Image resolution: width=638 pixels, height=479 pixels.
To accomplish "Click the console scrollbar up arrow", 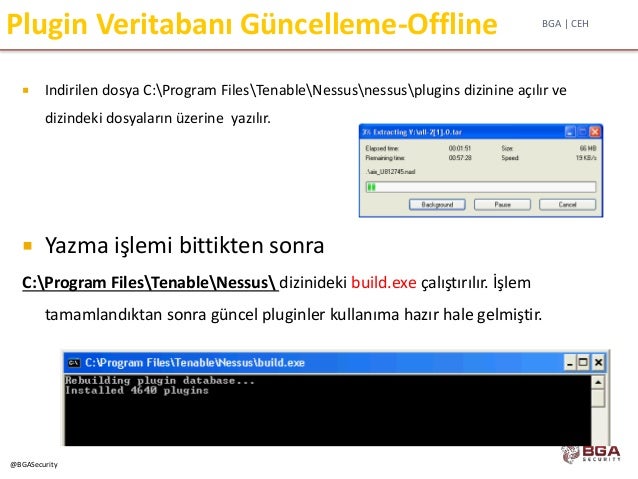I will point(598,382).
